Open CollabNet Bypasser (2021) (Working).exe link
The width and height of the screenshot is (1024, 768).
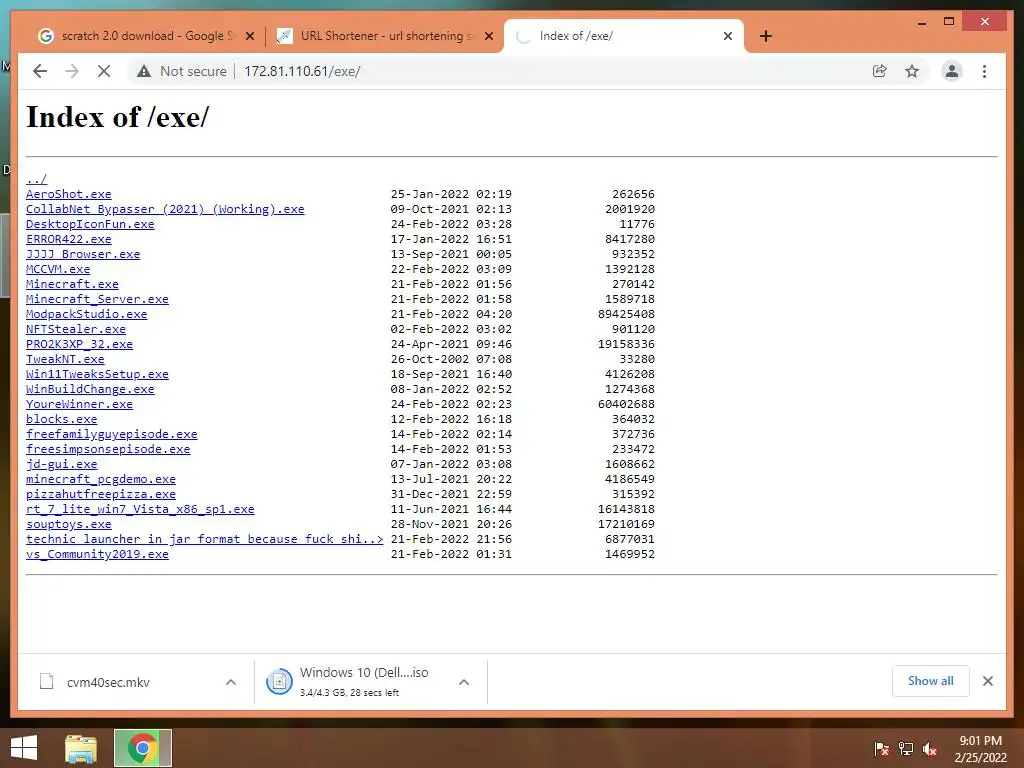click(x=165, y=209)
